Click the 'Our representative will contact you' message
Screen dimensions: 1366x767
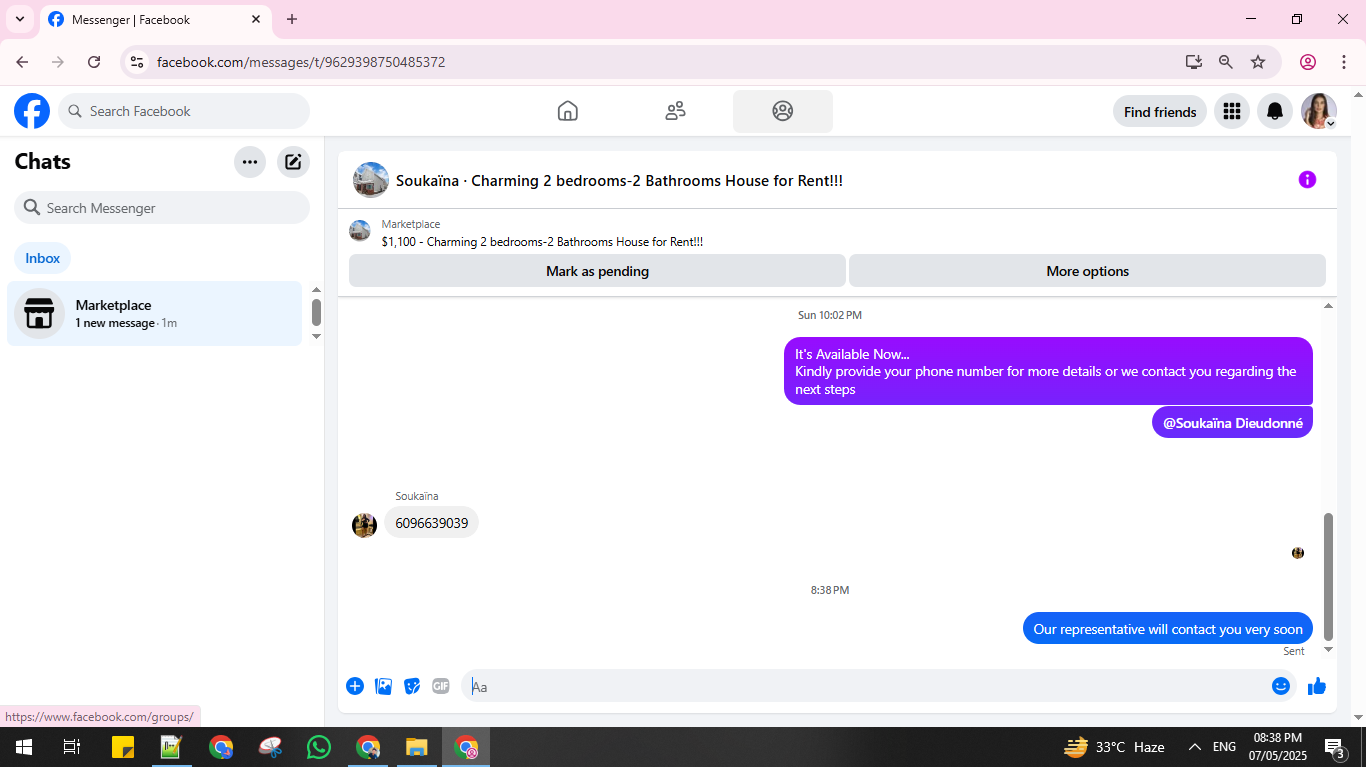click(1168, 629)
